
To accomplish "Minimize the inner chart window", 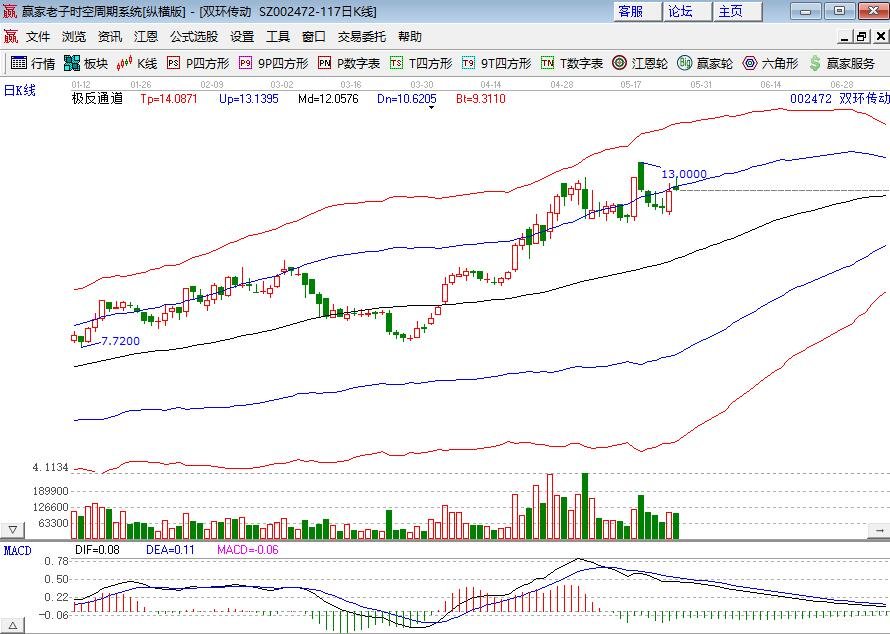I will [845, 37].
